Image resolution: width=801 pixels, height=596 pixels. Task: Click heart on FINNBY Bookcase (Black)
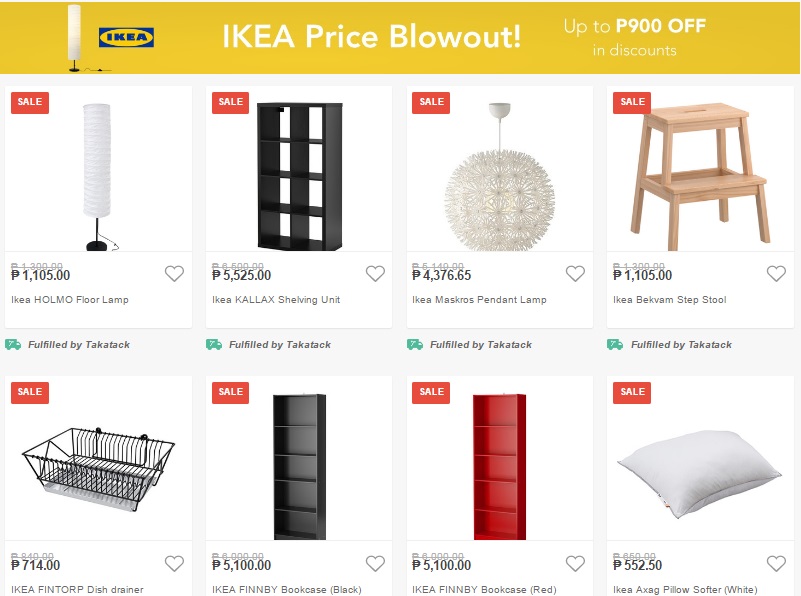click(x=375, y=564)
